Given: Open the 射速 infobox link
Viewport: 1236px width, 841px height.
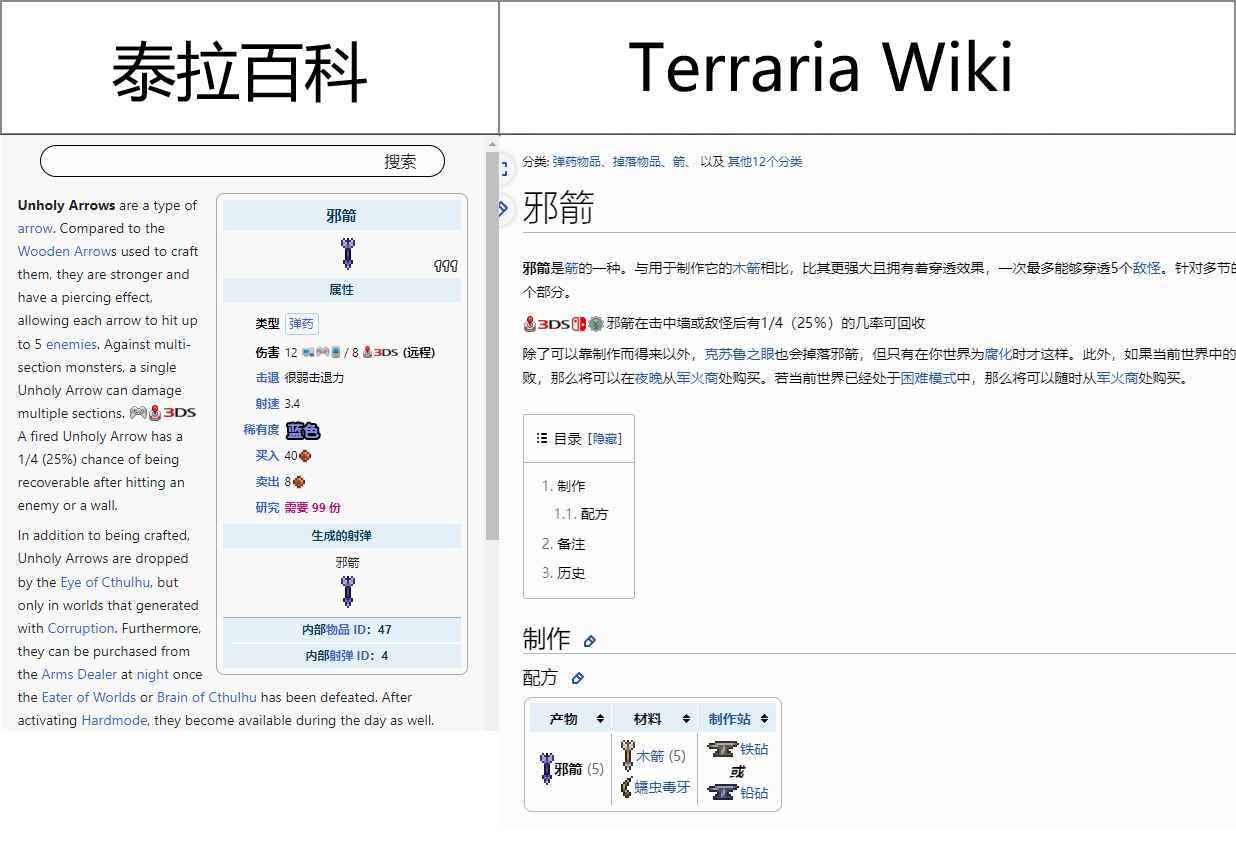Looking at the screenshot, I should pos(267,404).
